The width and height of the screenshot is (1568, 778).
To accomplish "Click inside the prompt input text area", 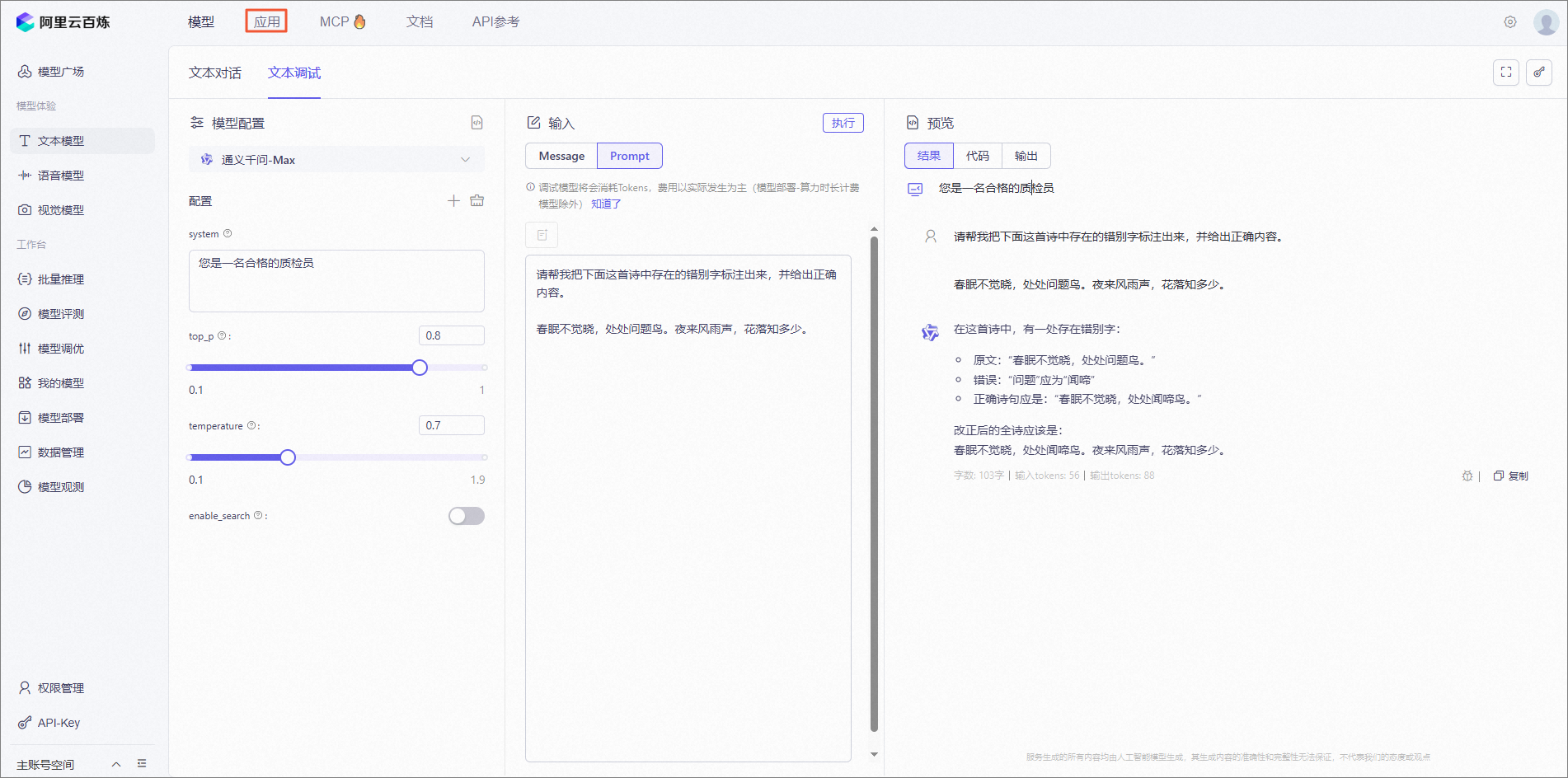I will pos(688,509).
